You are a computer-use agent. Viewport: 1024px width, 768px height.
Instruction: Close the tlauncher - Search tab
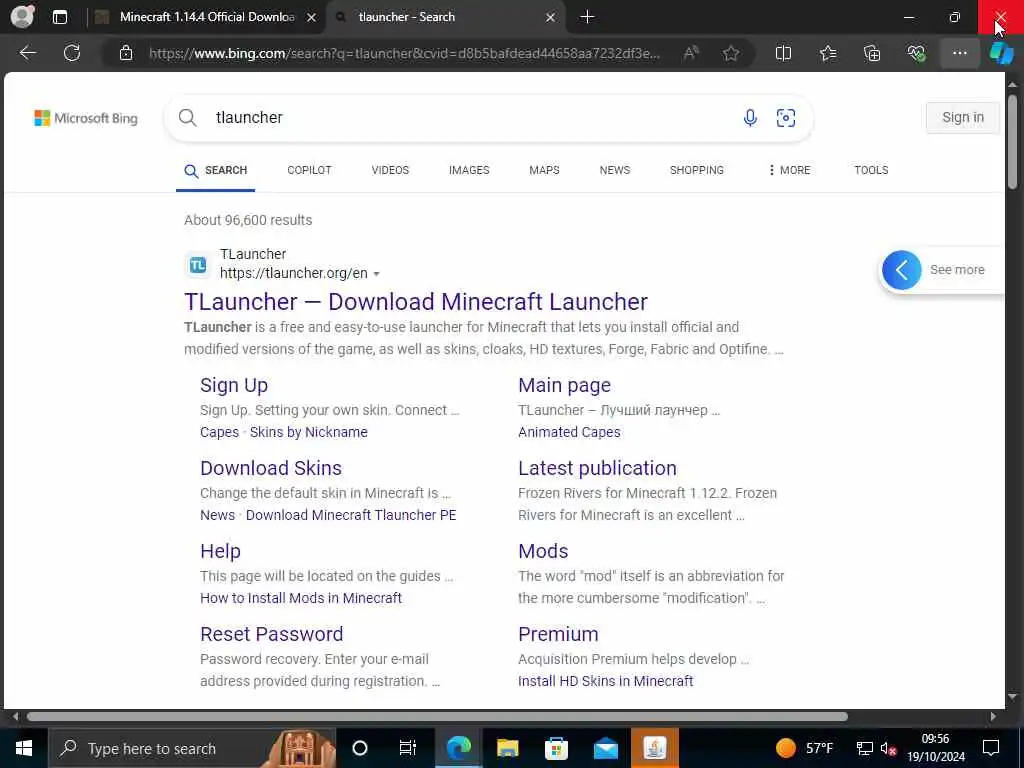[x=551, y=18]
